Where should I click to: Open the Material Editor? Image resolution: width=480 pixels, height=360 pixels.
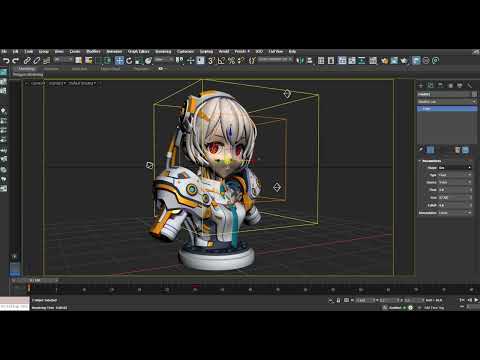click(373, 60)
